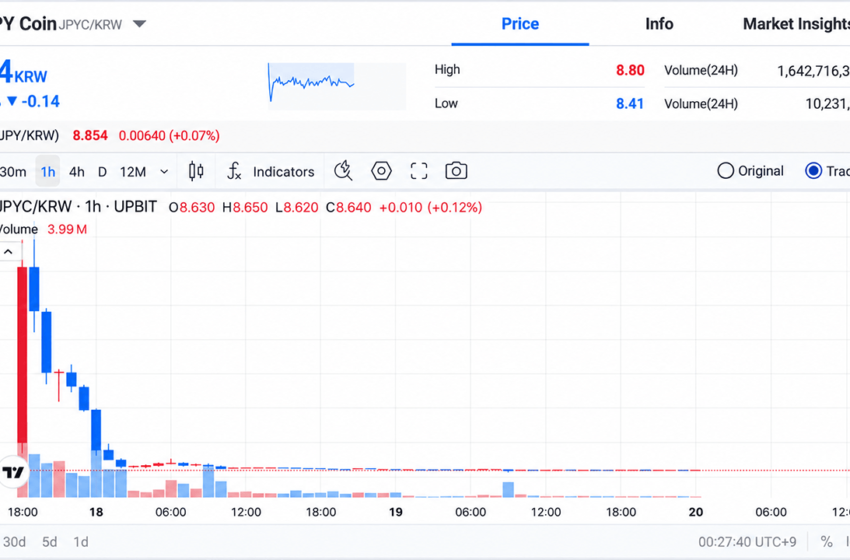Click the 0.00640 (+0.07%) change text
This screenshot has width=850, height=560.
click(169, 136)
